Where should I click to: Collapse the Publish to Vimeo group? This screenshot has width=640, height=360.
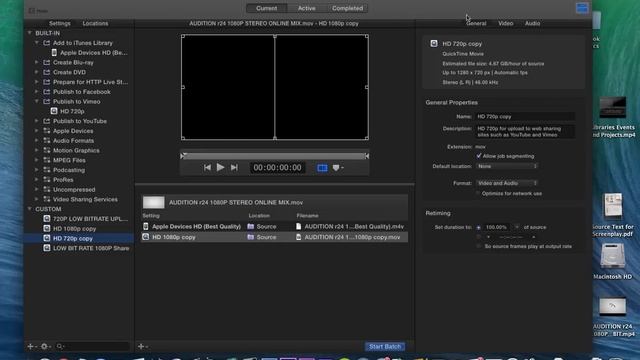(37, 101)
